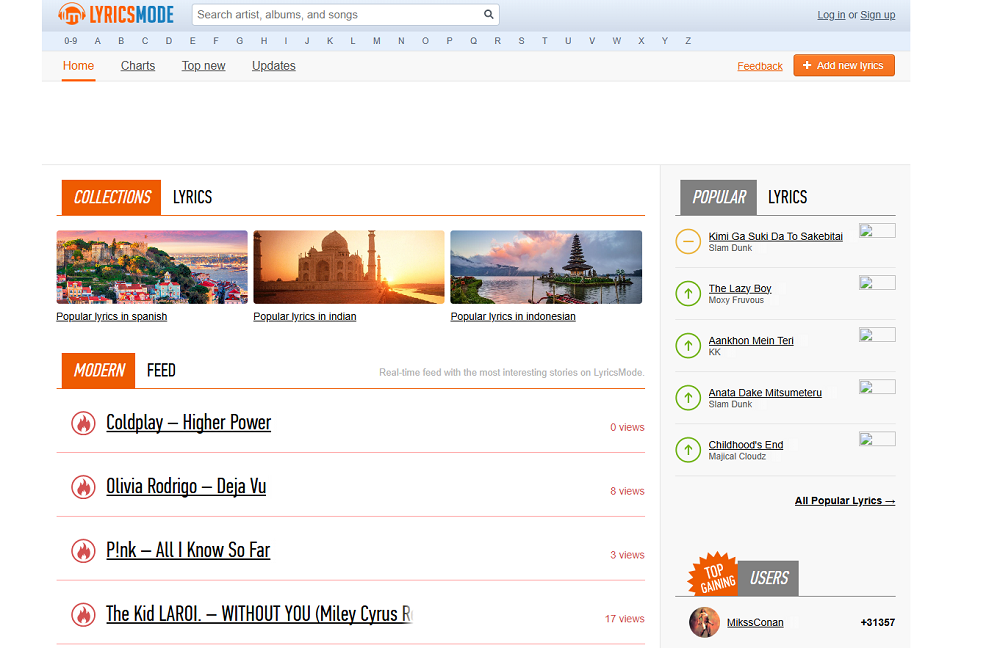Browse artists starting with letter Z

click(688, 41)
